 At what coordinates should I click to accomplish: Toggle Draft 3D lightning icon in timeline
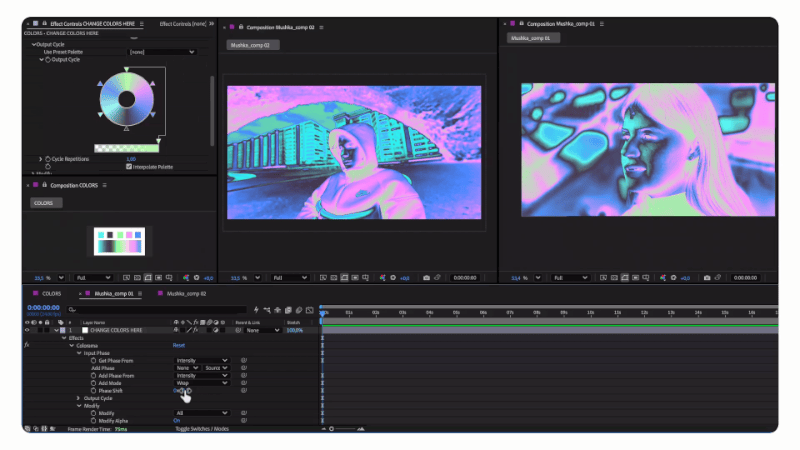(x=256, y=310)
